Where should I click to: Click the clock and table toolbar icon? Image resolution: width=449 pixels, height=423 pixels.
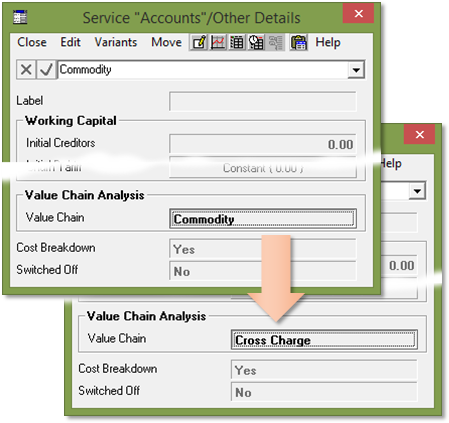[x=256, y=42]
